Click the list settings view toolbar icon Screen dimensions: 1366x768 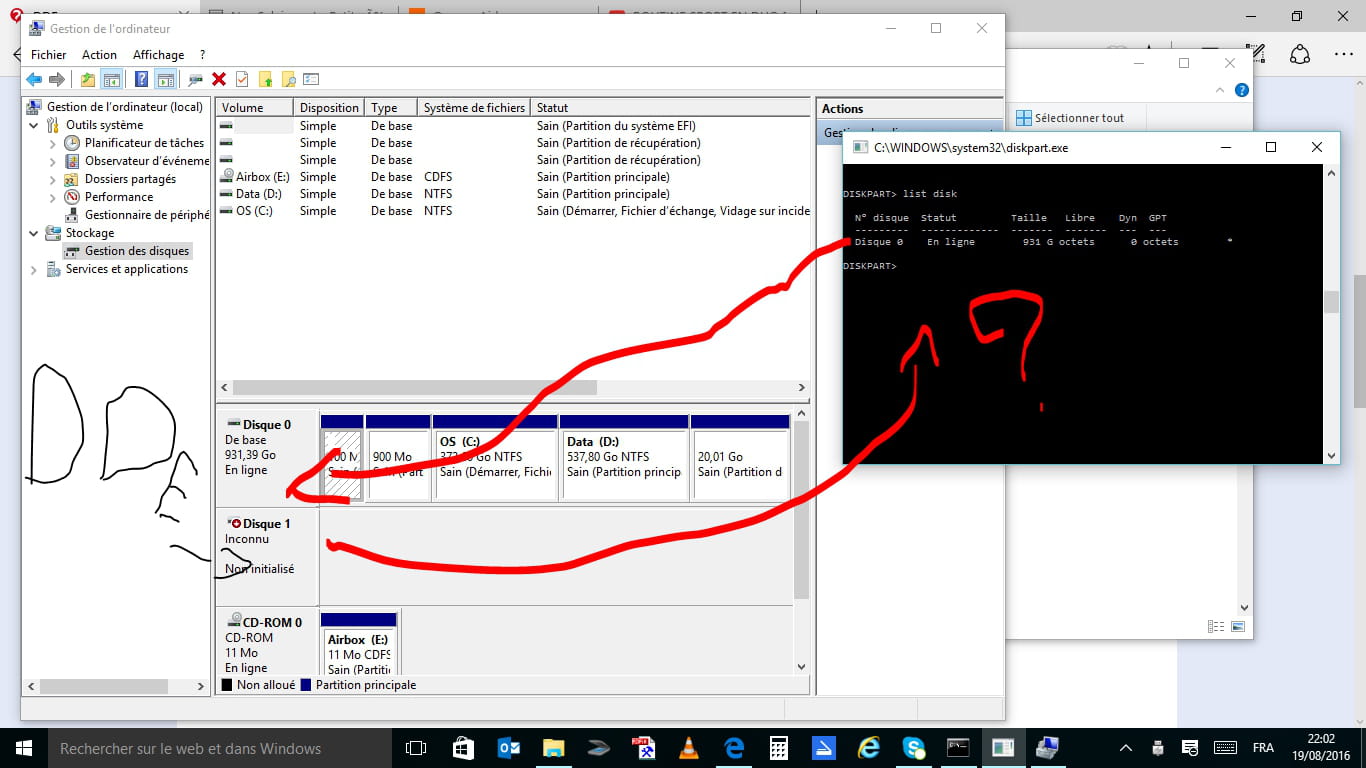click(x=311, y=80)
